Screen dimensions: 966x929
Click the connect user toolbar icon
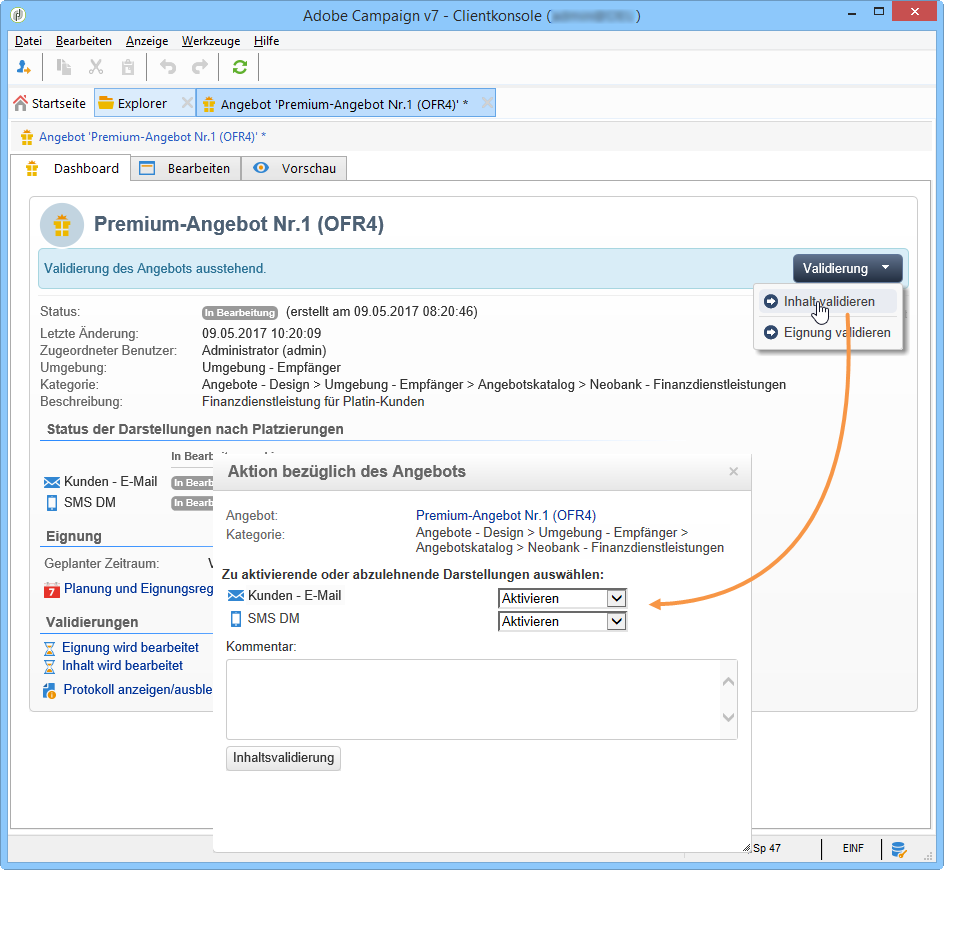pos(23,67)
